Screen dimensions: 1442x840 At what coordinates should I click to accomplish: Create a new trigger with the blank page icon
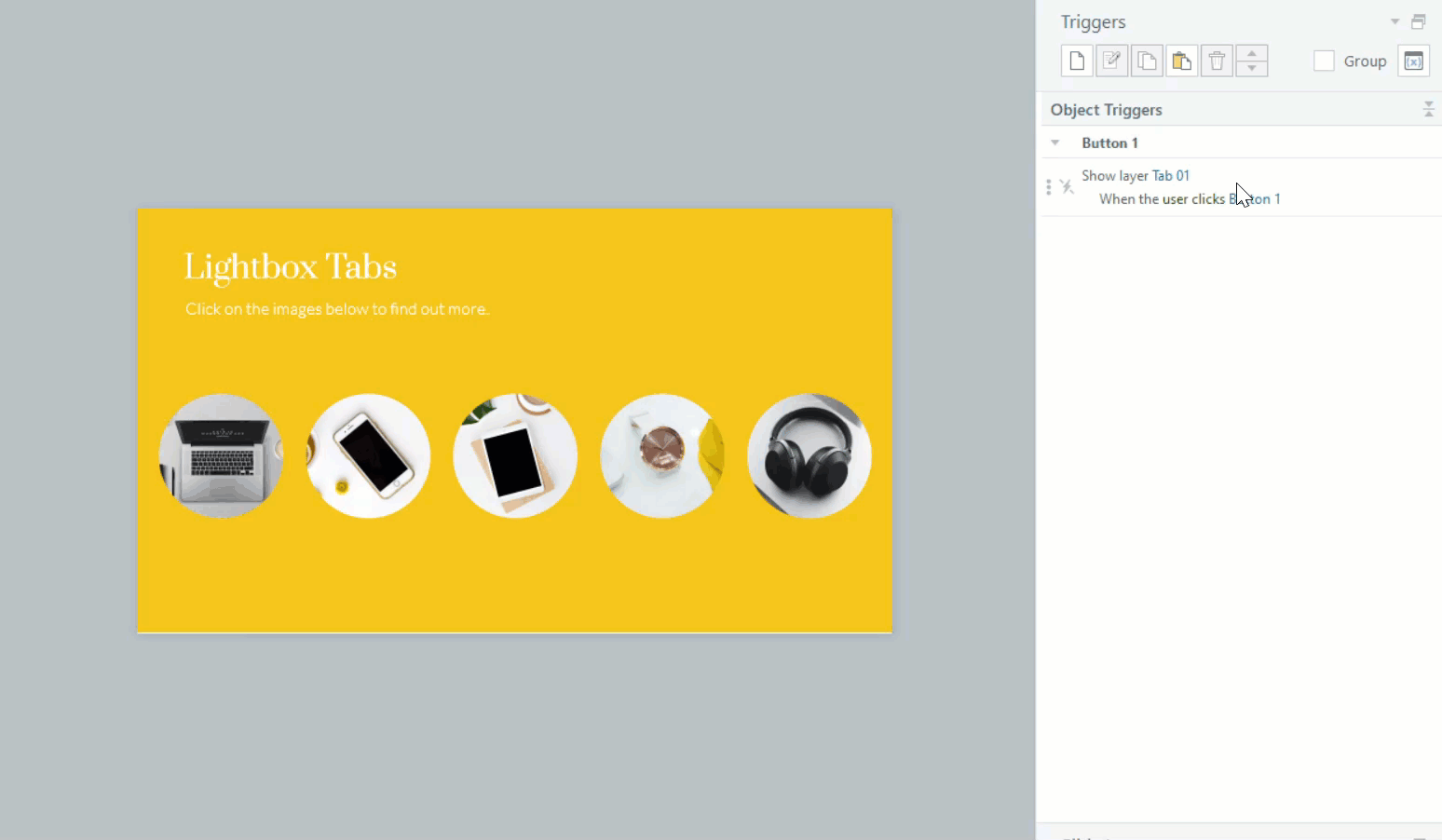(1077, 61)
